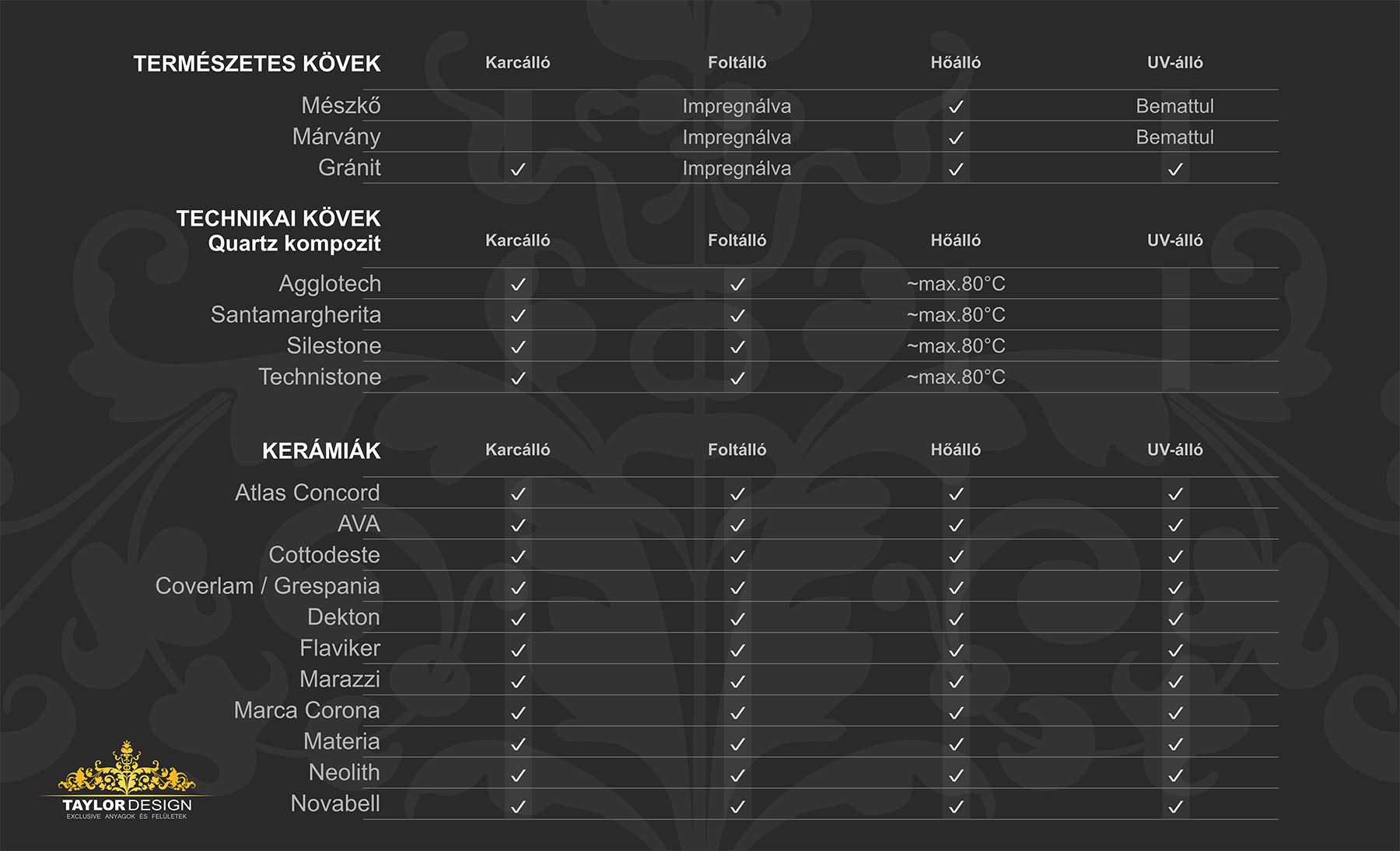
Task: Click the Santamargherita row label
Action: tap(296, 315)
